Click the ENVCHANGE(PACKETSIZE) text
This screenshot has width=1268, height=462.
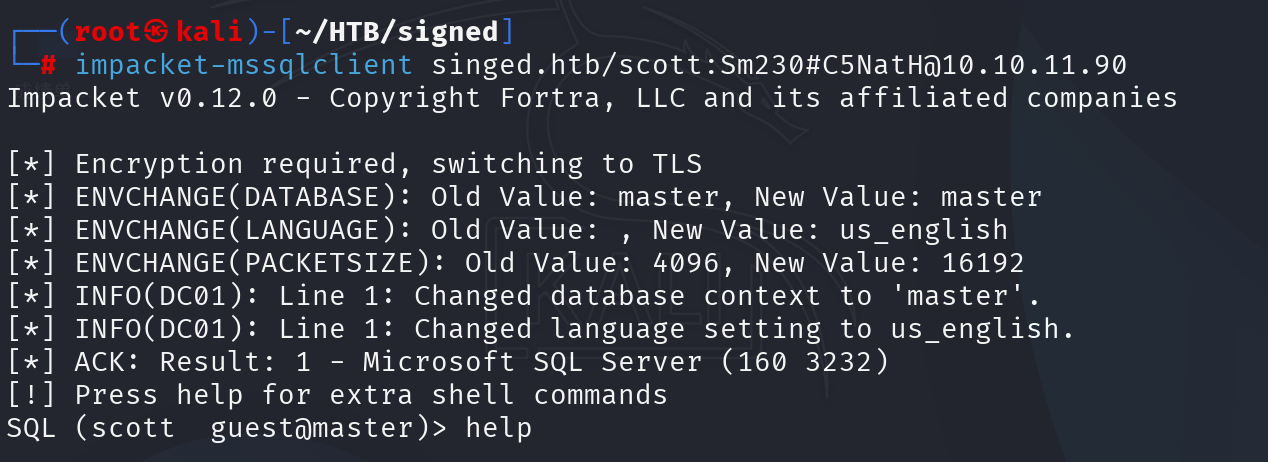[x=262, y=263]
